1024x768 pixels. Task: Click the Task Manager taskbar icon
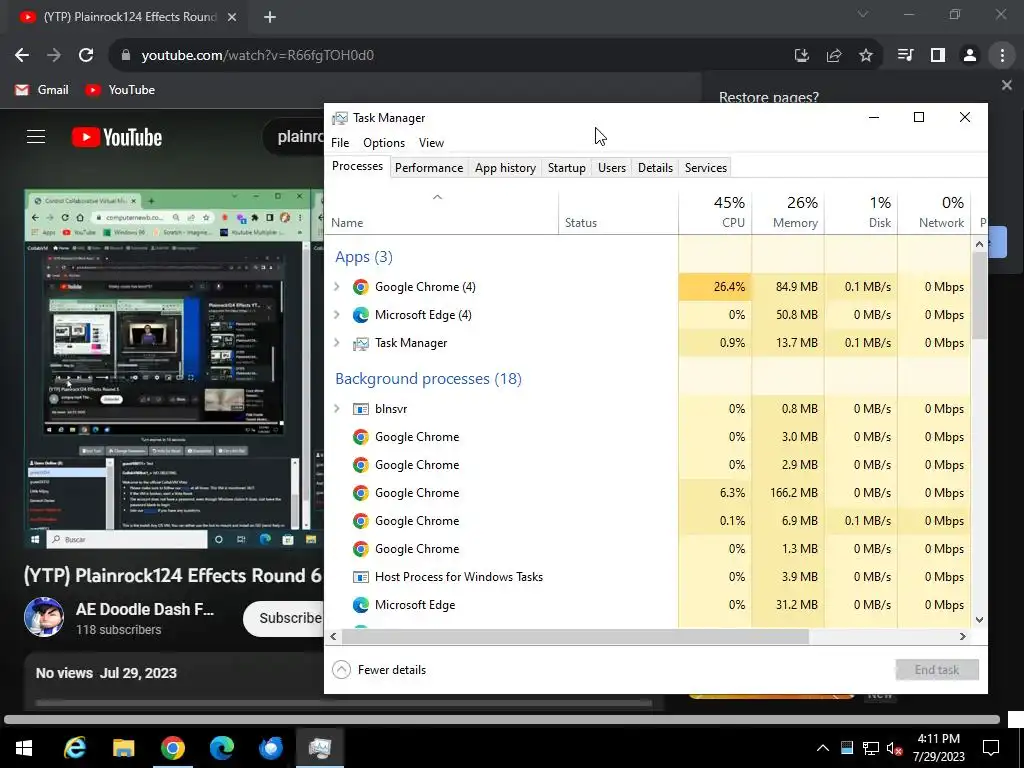(320, 748)
